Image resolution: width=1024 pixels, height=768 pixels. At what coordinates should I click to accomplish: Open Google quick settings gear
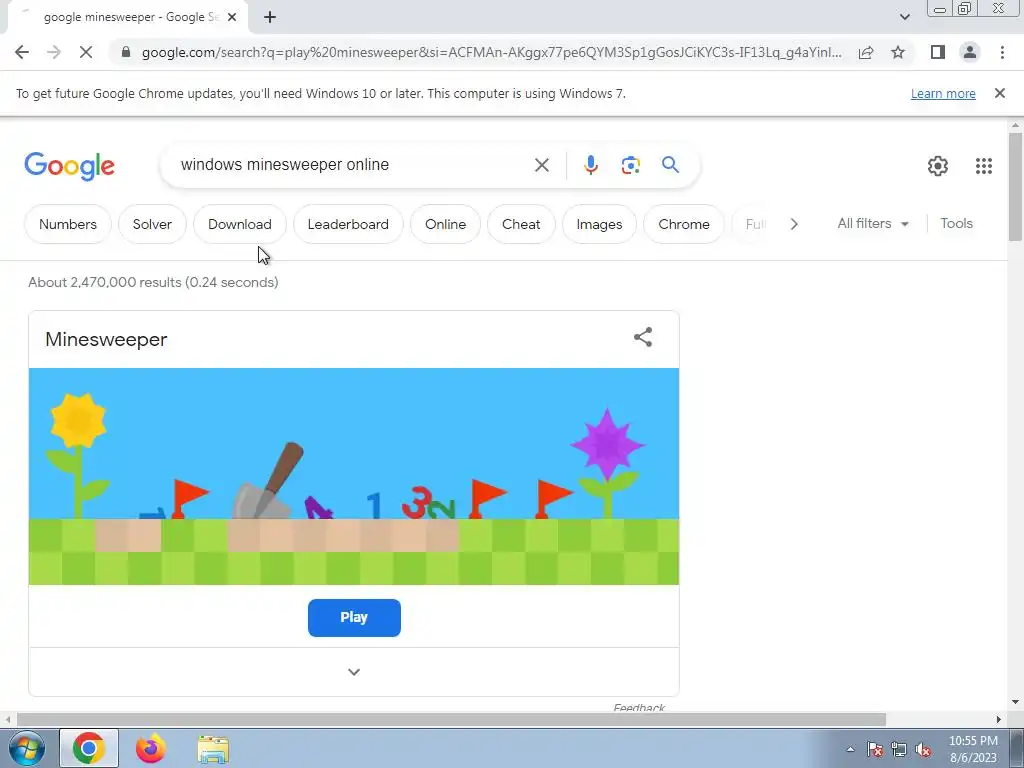(938, 166)
